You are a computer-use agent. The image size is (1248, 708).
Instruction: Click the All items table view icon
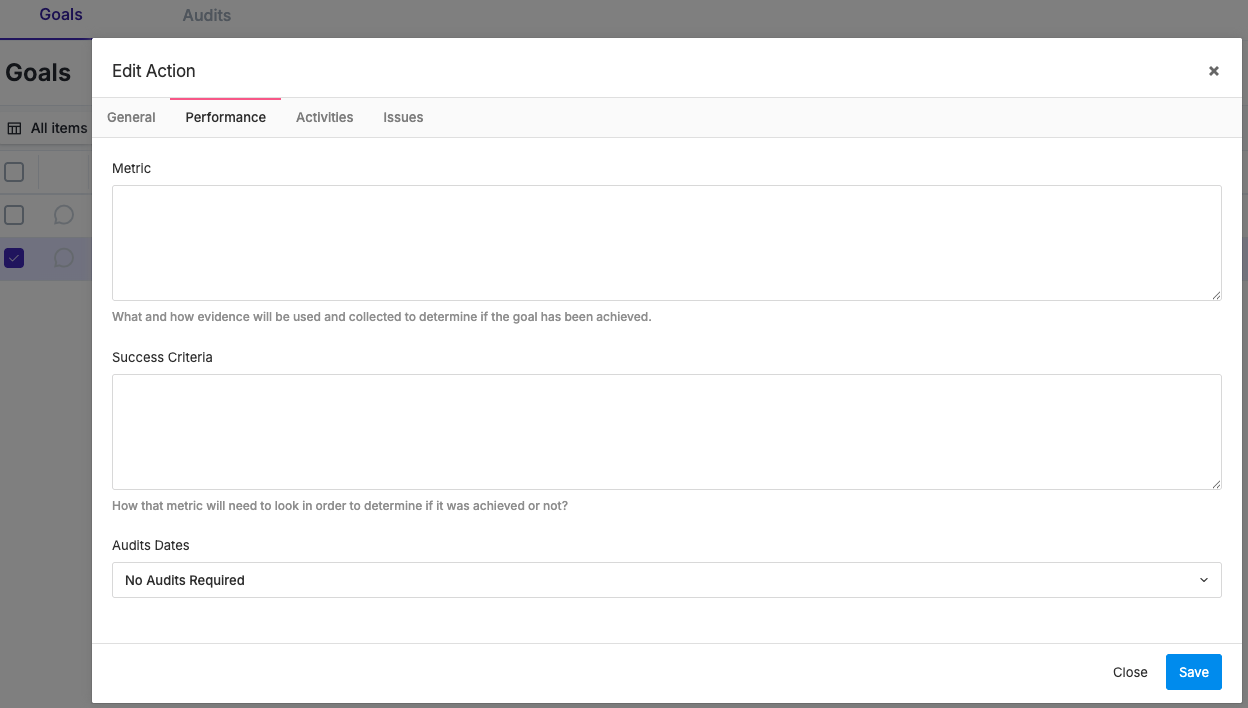[14, 128]
